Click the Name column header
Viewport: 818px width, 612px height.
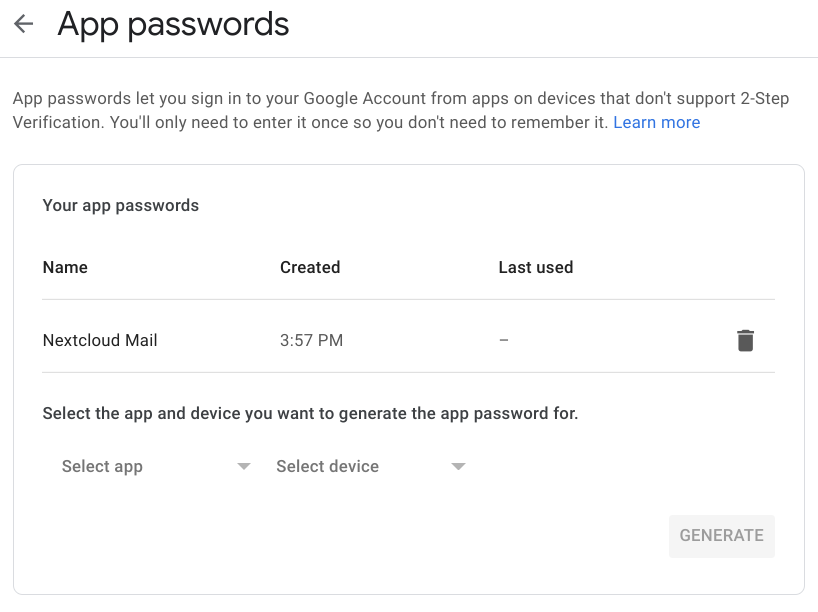point(65,267)
